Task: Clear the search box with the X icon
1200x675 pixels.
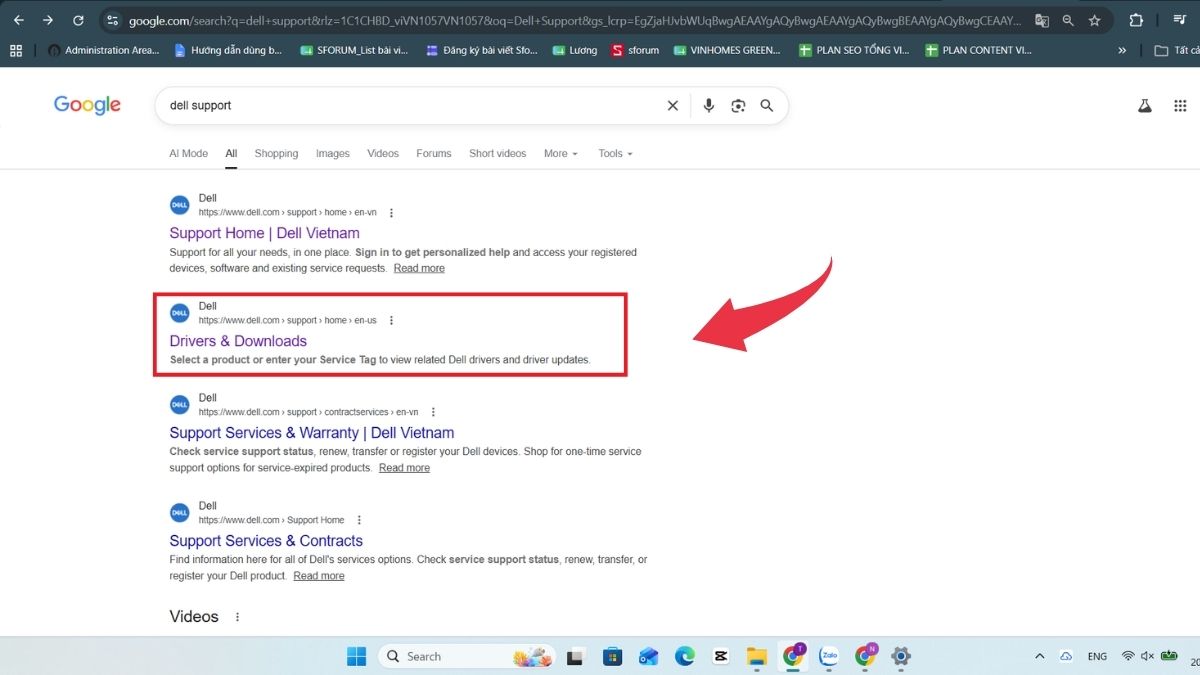Action: (673, 105)
